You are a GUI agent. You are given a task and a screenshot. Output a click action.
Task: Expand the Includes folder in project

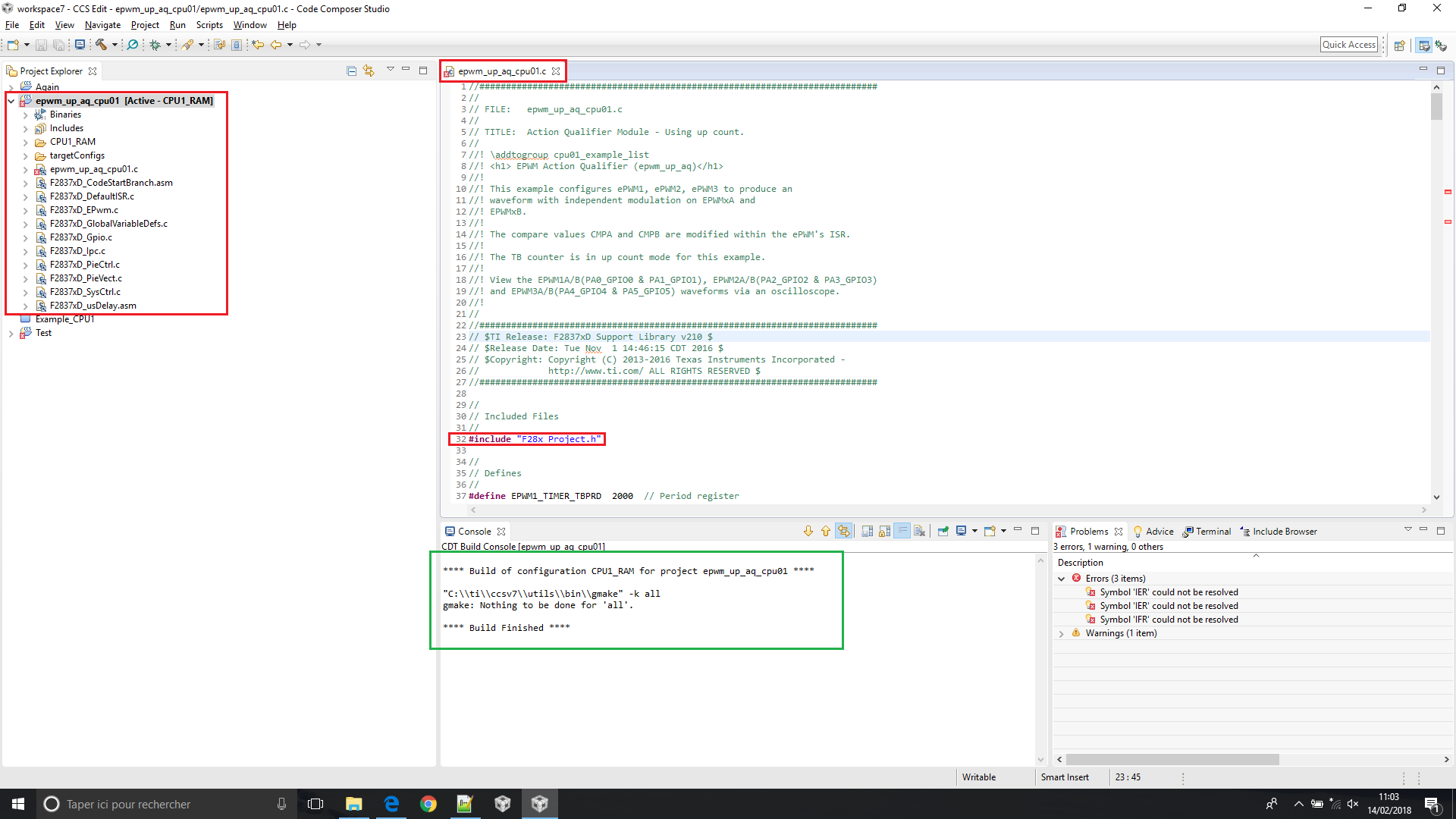pyautogui.click(x=26, y=128)
